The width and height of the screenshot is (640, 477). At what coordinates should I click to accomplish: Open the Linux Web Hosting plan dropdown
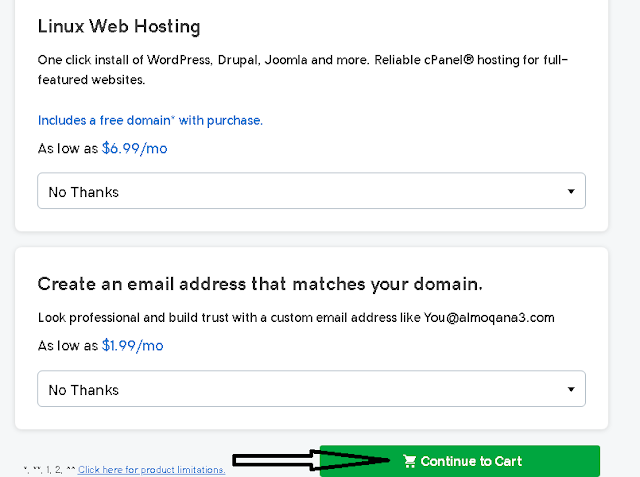[311, 191]
